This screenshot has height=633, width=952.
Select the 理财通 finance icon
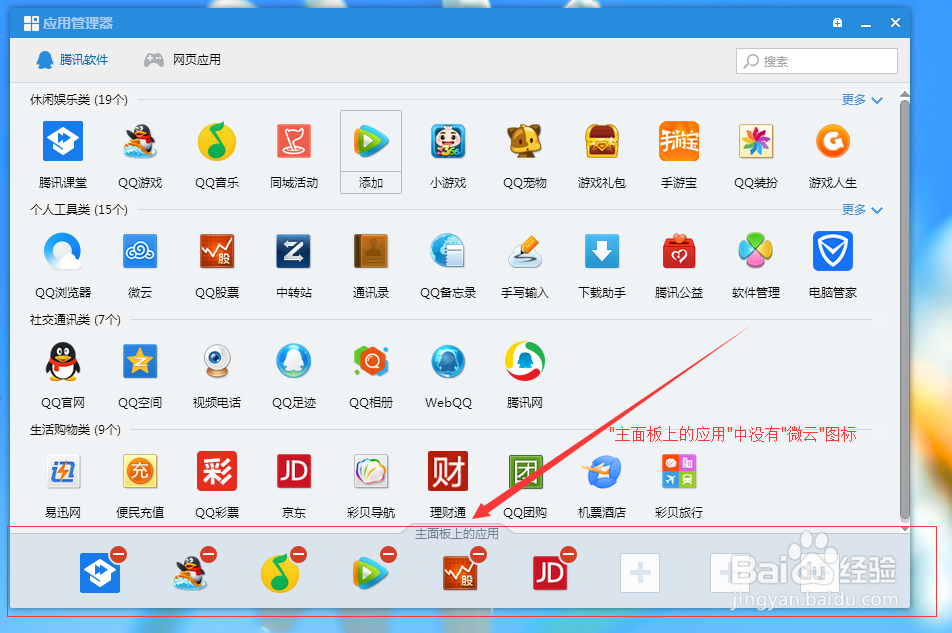[448, 471]
